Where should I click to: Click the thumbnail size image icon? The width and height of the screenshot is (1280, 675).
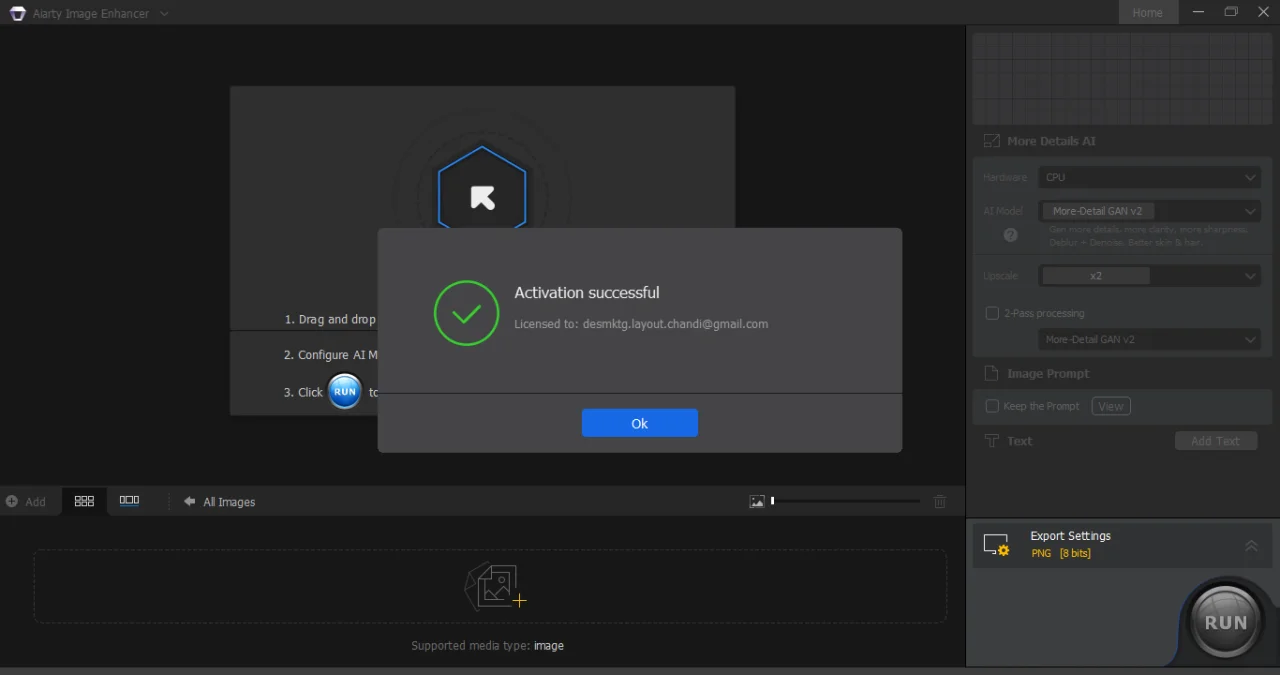tap(757, 501)
